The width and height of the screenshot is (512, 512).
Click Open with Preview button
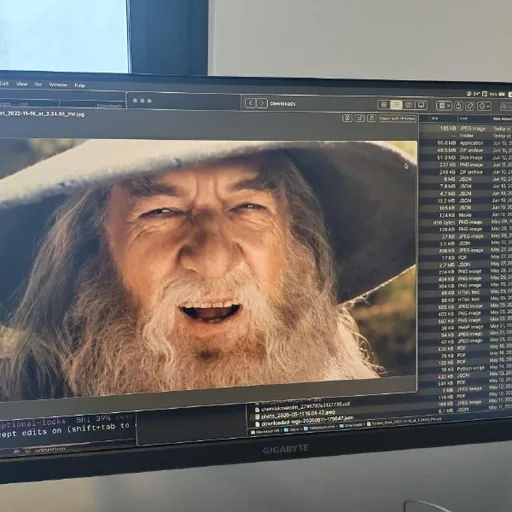397,118
